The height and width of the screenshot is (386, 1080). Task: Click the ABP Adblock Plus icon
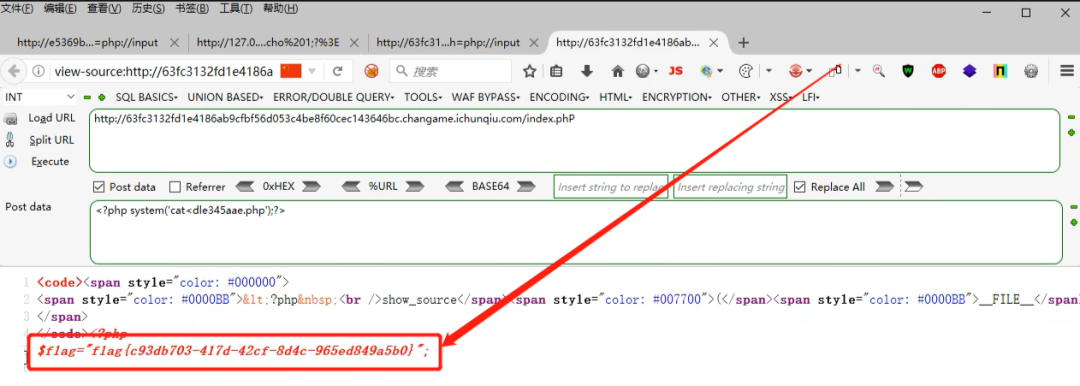point(938,70)
